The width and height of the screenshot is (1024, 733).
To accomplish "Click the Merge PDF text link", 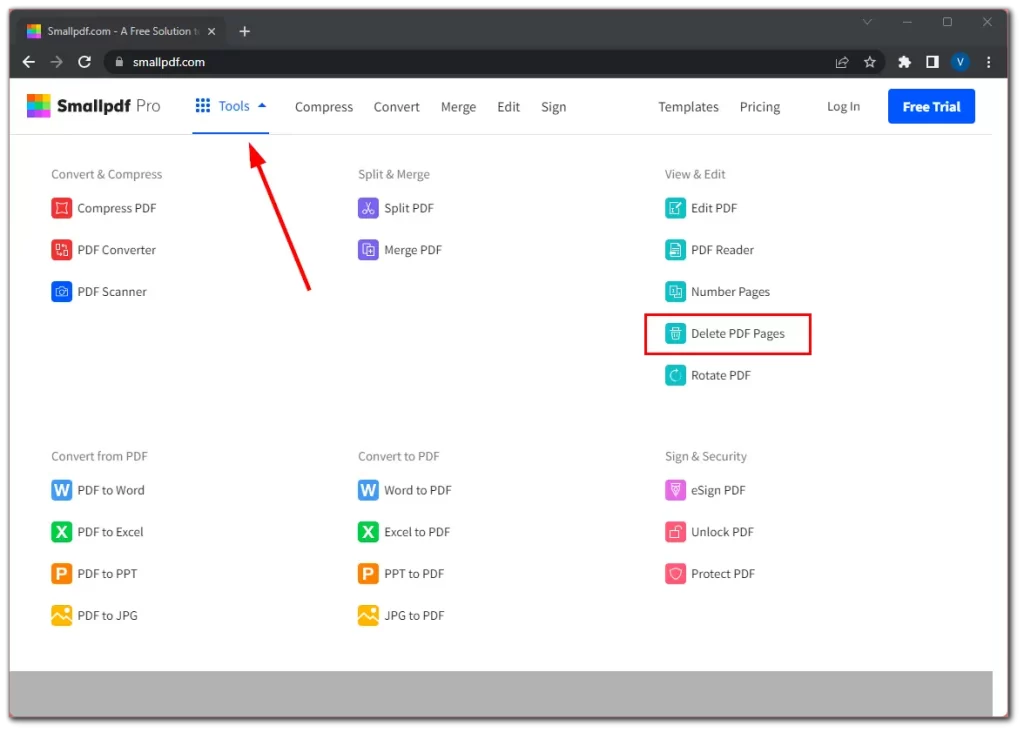I will pos(413,250).
